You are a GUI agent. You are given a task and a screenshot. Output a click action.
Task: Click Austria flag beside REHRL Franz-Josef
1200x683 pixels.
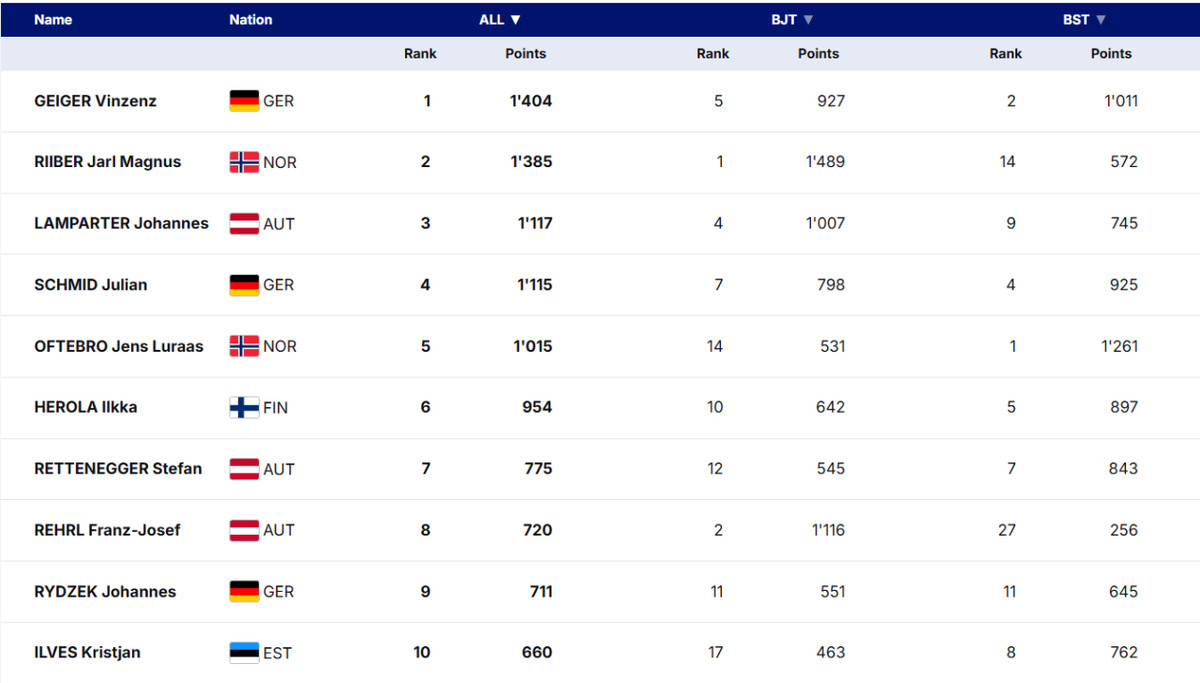click(x=244, y=530)
